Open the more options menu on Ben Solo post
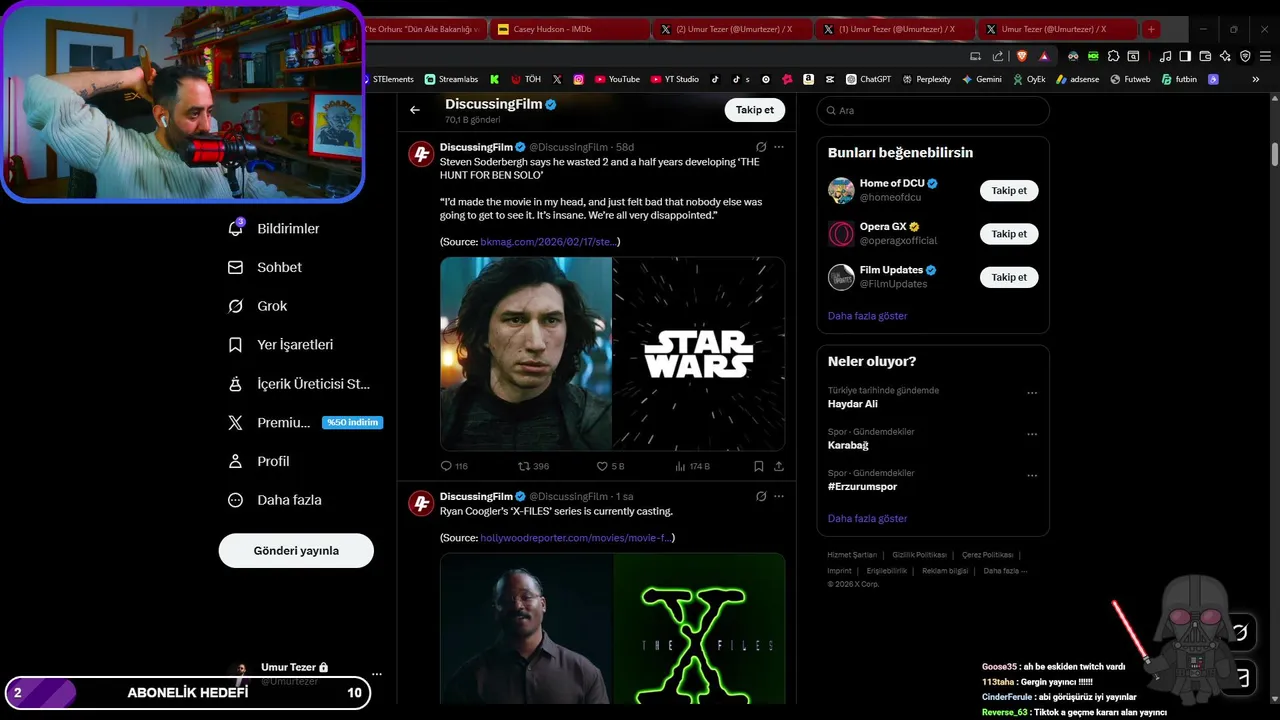The width and height of the screenshot is (1280, 720). [x=779, y=147]
